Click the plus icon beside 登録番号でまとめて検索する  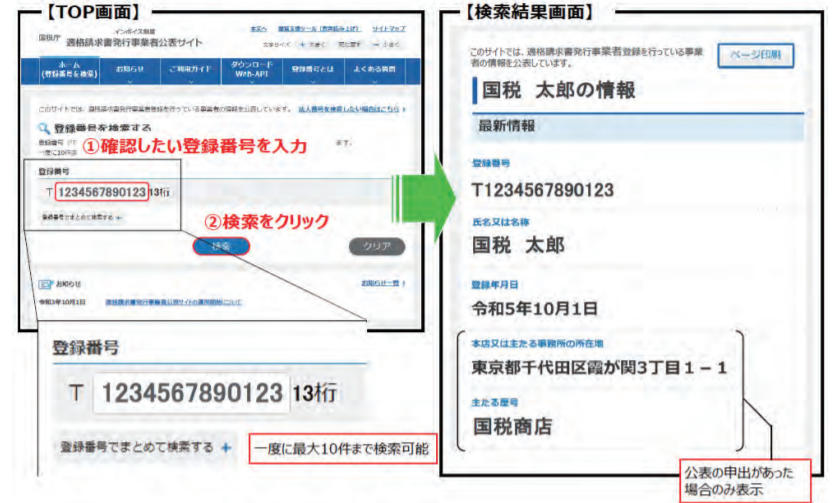point(227,447)
